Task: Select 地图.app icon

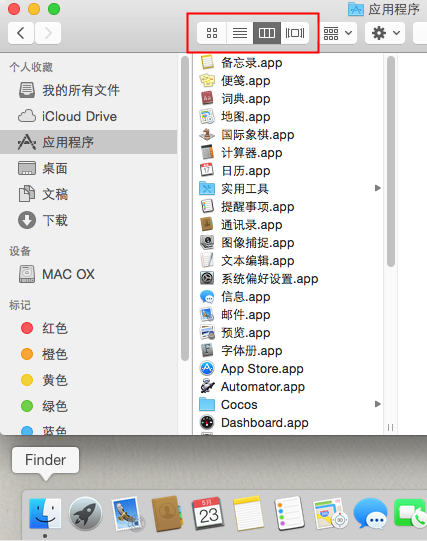Action: pyautogui.click(x=207, y=117)
